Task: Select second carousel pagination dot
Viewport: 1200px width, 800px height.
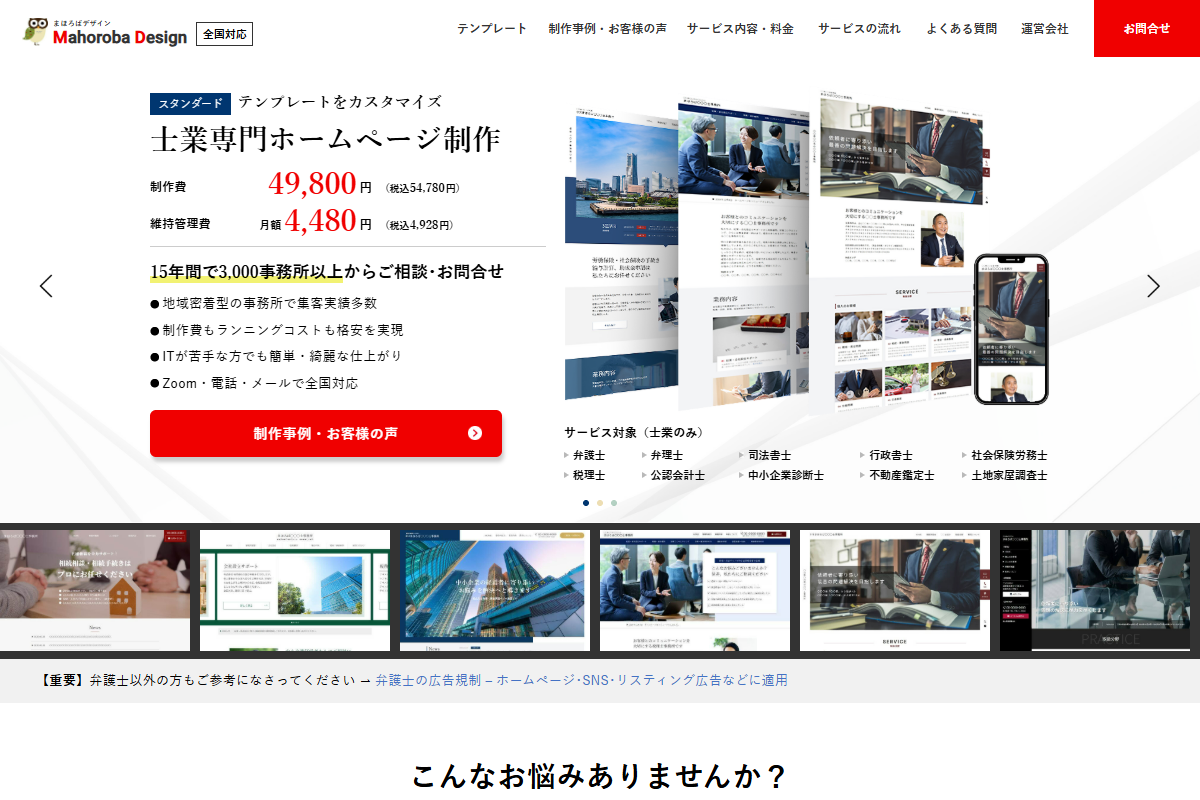Action: pyautogui.click(x=600, y=503)
